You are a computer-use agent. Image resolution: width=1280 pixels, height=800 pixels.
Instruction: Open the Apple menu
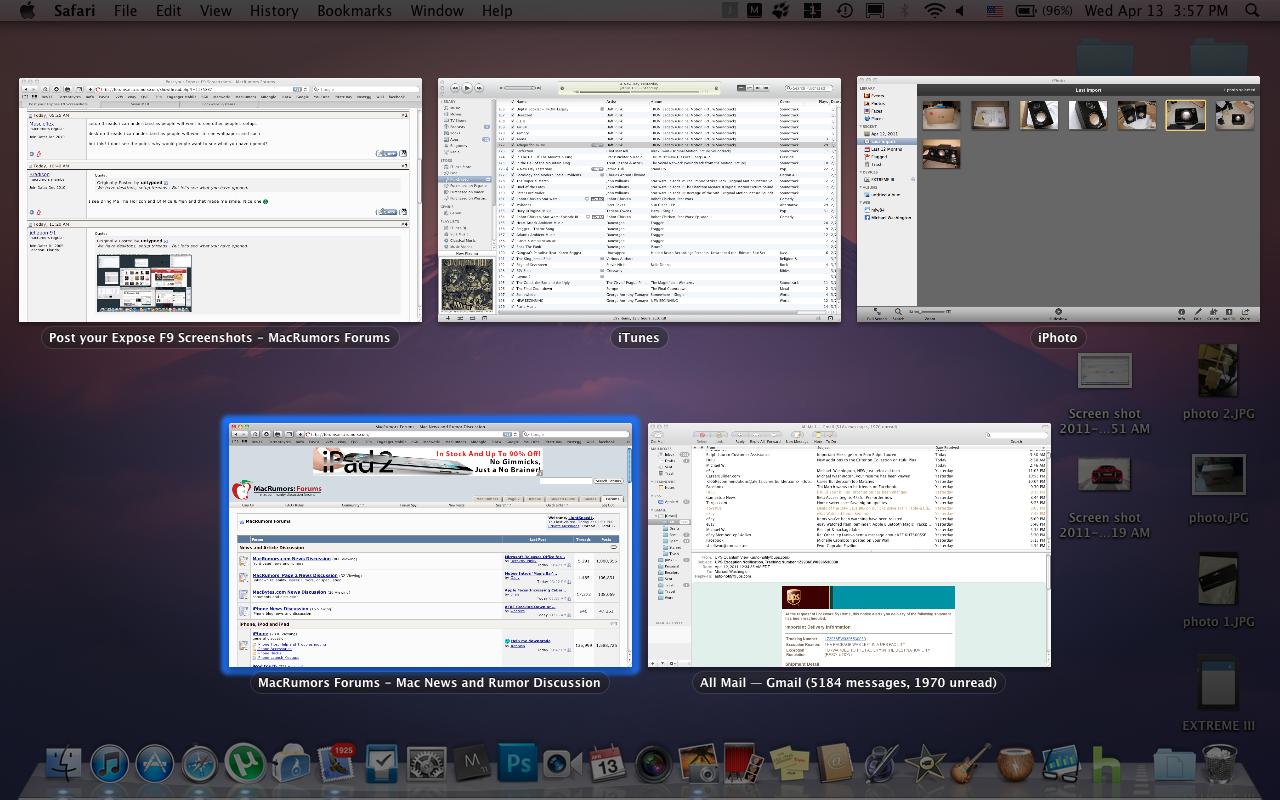[x=27, y=11]
